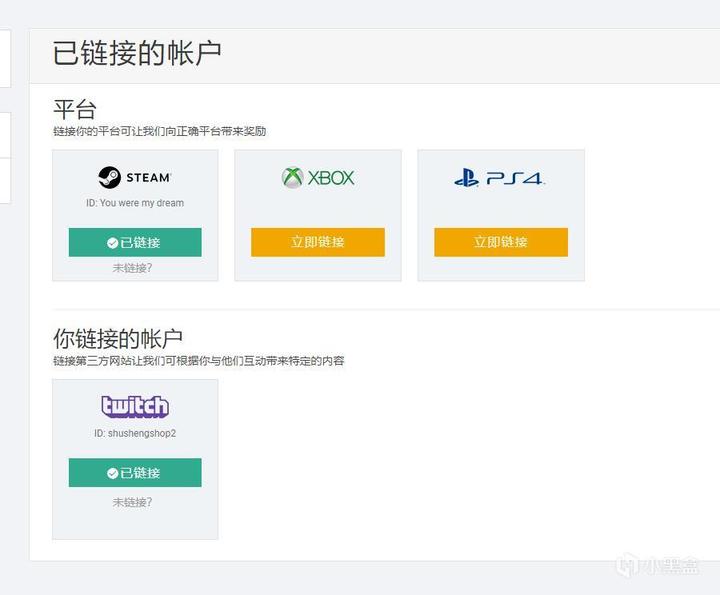Click 立即链接 button under PS4
The image size is (720, 595).
click(501, 242)
